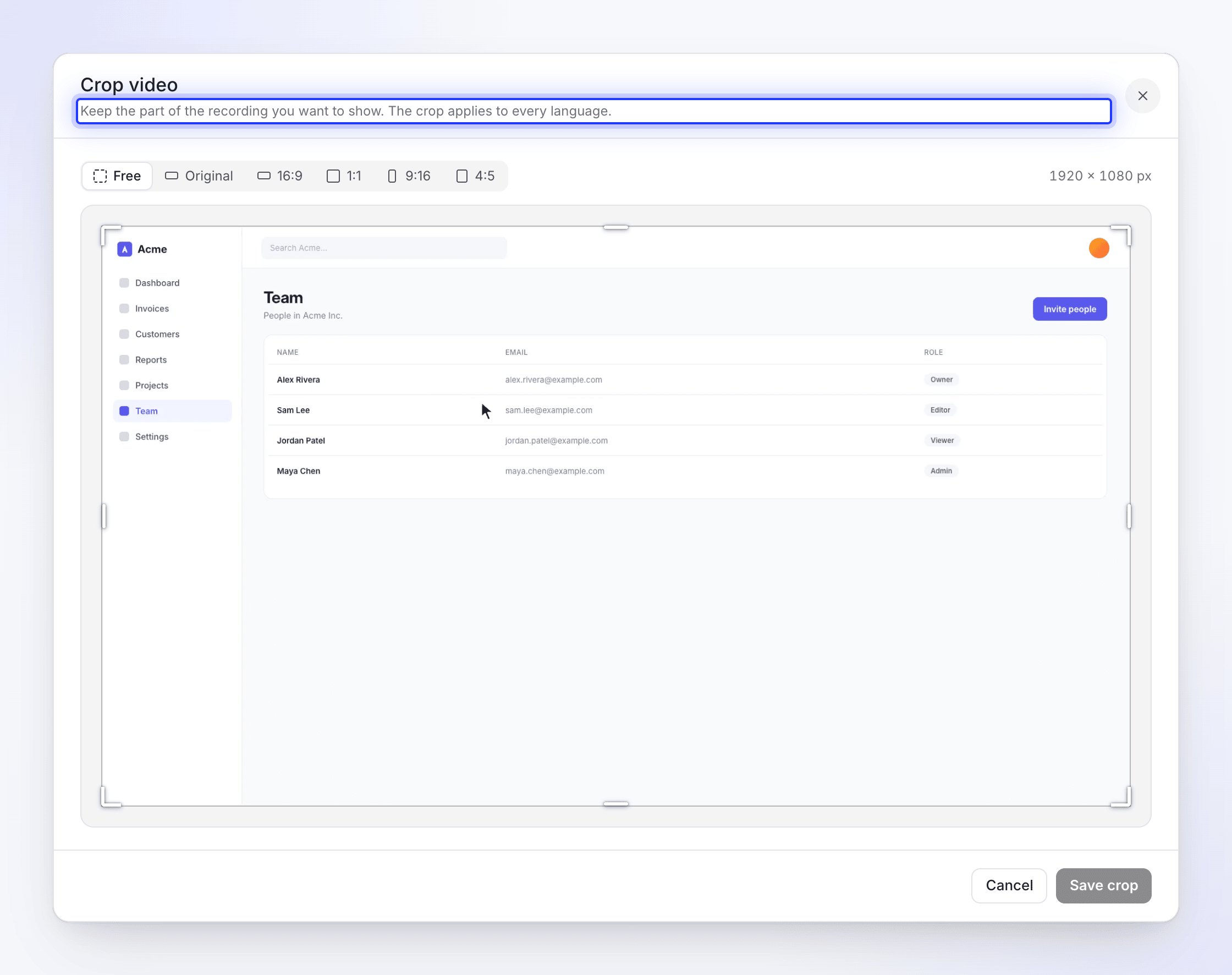Click the orange user avatar in preview
Viewport: 1232px width, 975px height.
[x=1098, y=248]
